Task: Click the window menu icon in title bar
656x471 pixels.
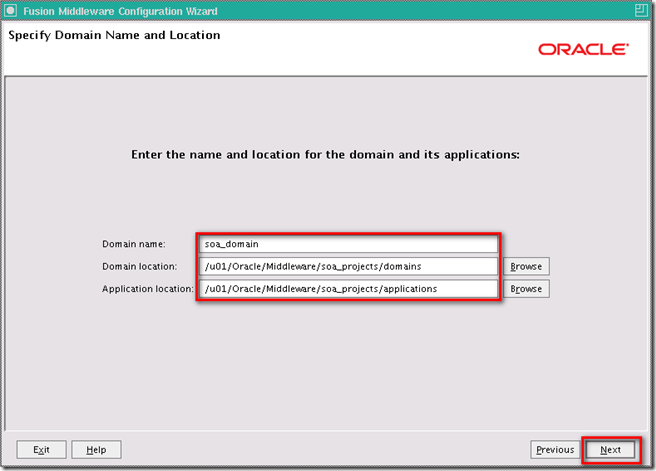Action: pos(10,10)
